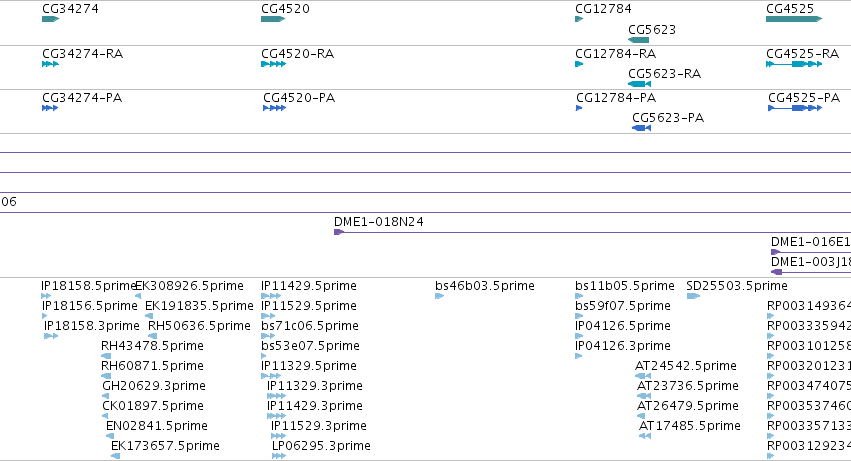Click the CG12784-RA transcript arrow
Image resolution: width=851 pixels, height=461 pixels.
pos(579,64)
